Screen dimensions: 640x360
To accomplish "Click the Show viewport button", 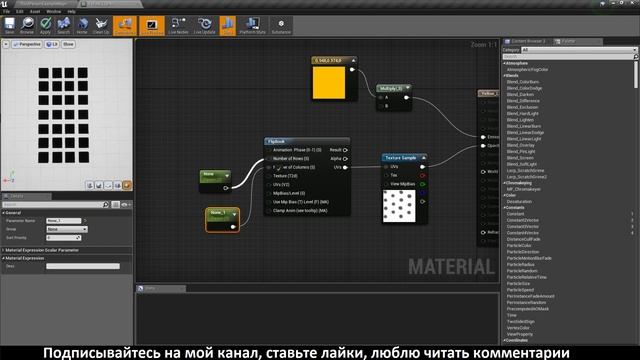I will tap(68, 44).
